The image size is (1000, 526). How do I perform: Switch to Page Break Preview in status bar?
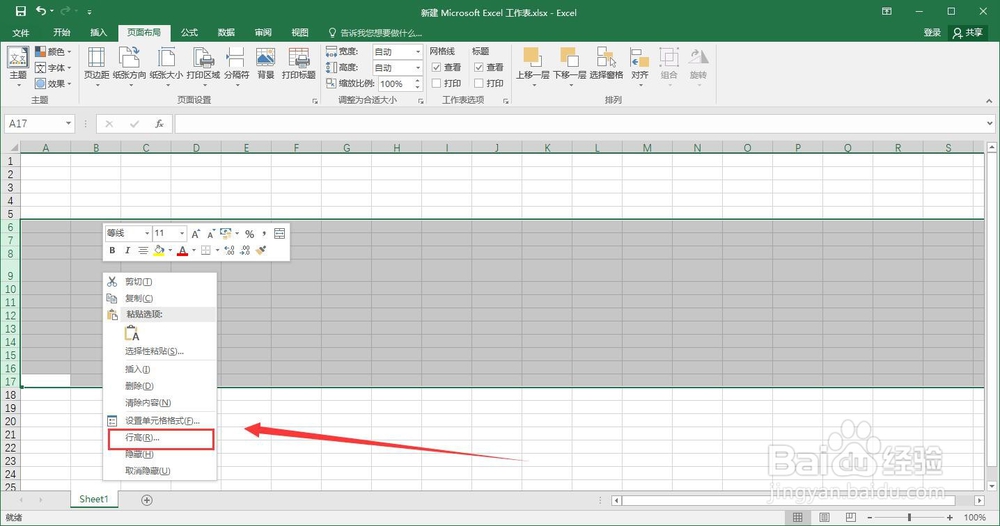coord(851,517)
